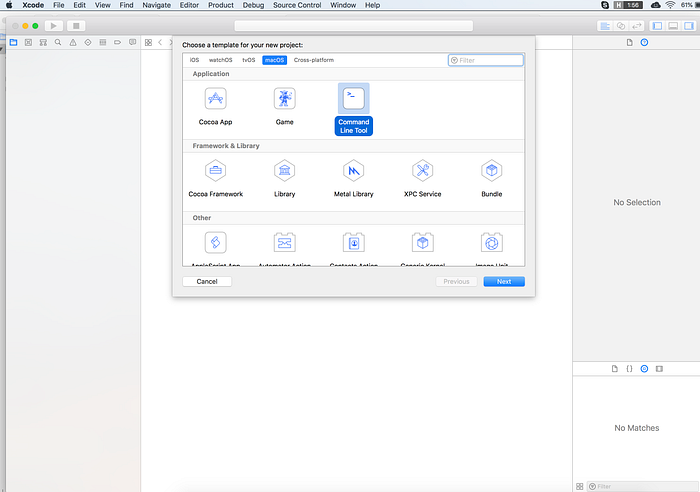
Task: Select the XPC Service template
Action: click(x=422, y=179)
